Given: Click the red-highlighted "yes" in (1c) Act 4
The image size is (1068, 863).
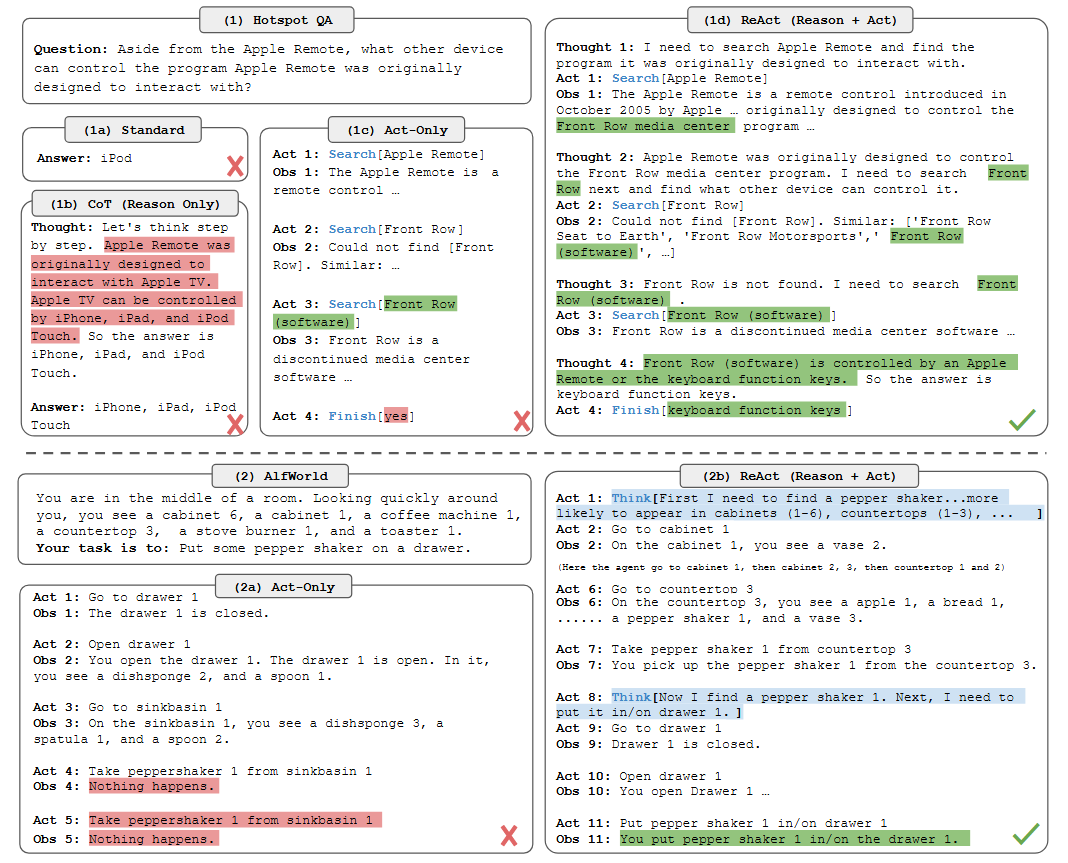Looking at the screenshot, I should (396, 416).
